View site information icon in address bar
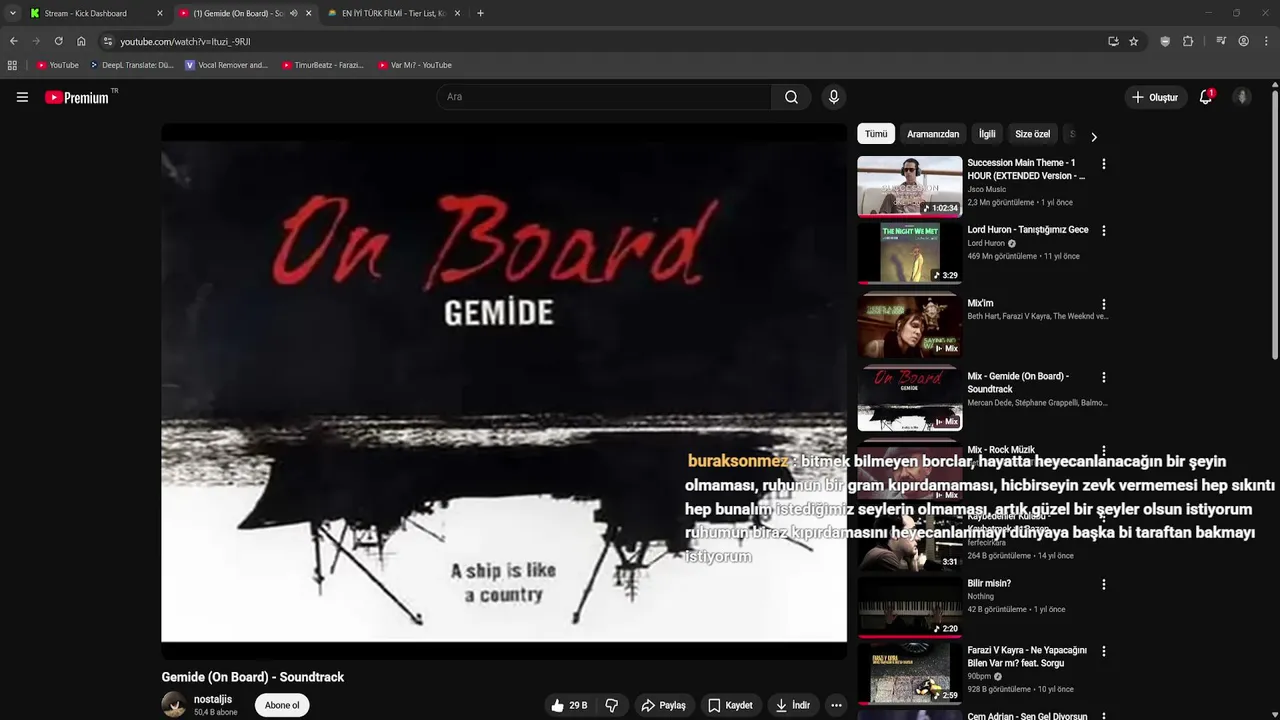 pyautogui.click(x=108, y=41)
